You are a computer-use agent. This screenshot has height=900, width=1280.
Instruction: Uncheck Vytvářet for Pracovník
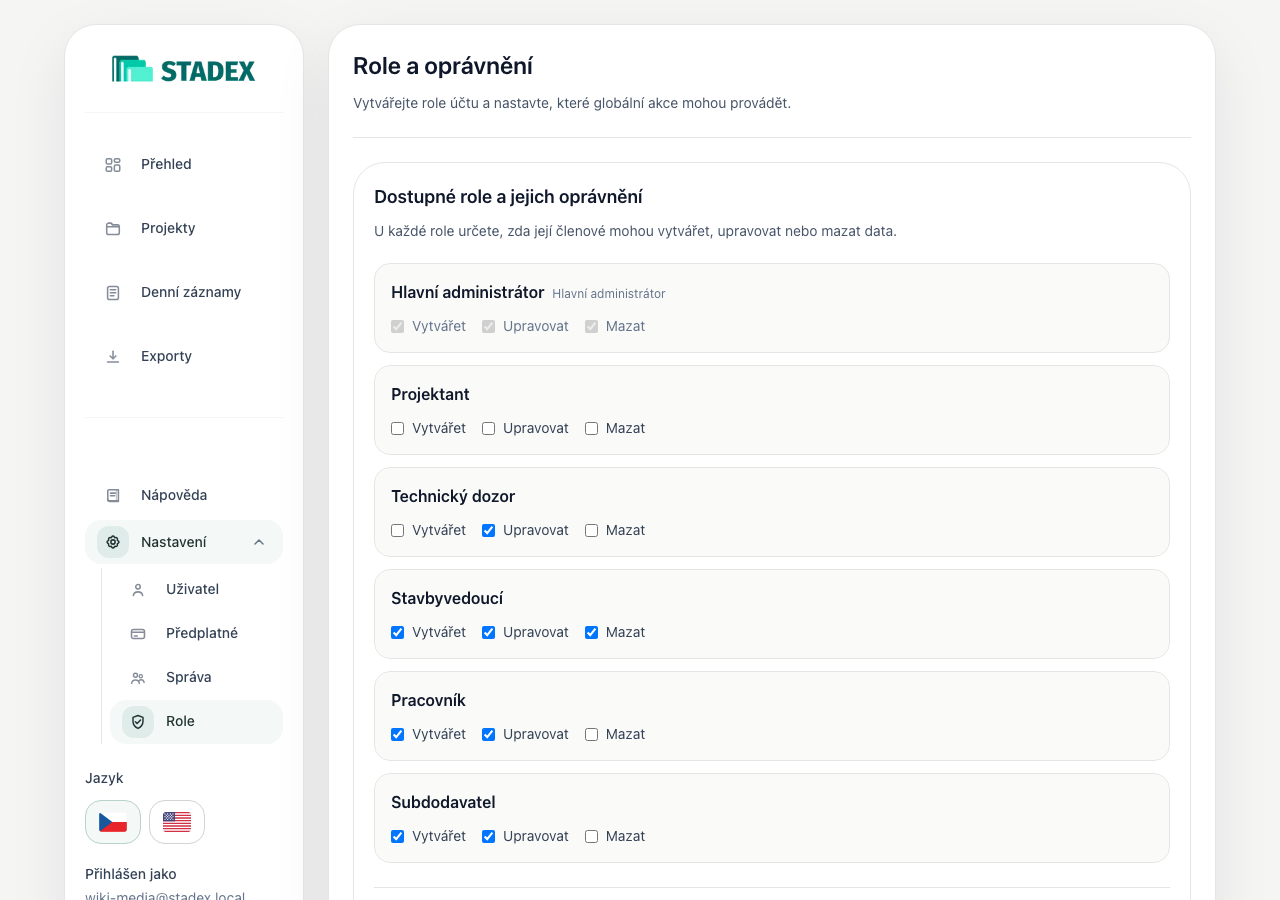click(398, 734)
